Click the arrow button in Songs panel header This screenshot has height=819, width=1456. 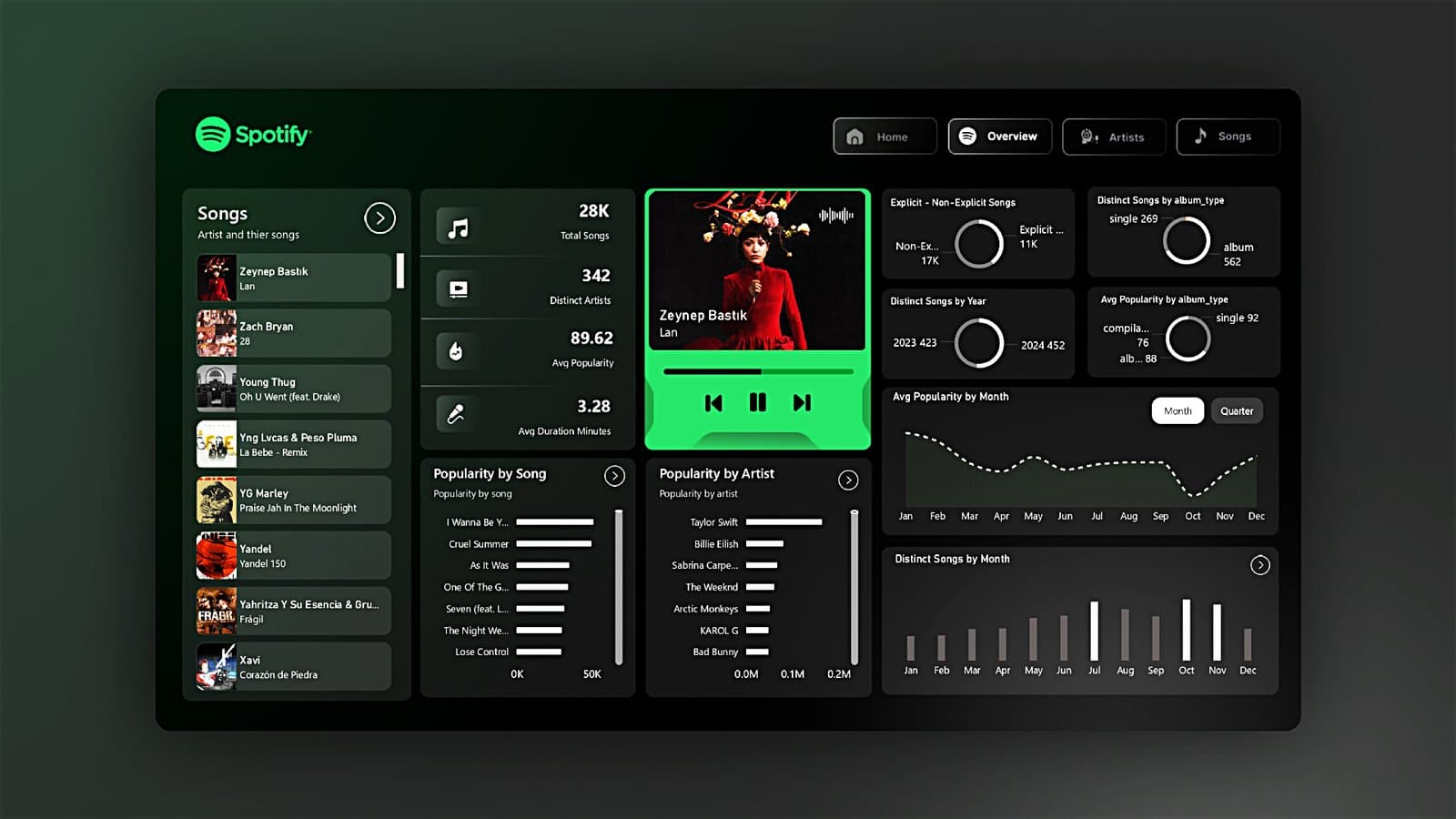[x=380, y=217]
